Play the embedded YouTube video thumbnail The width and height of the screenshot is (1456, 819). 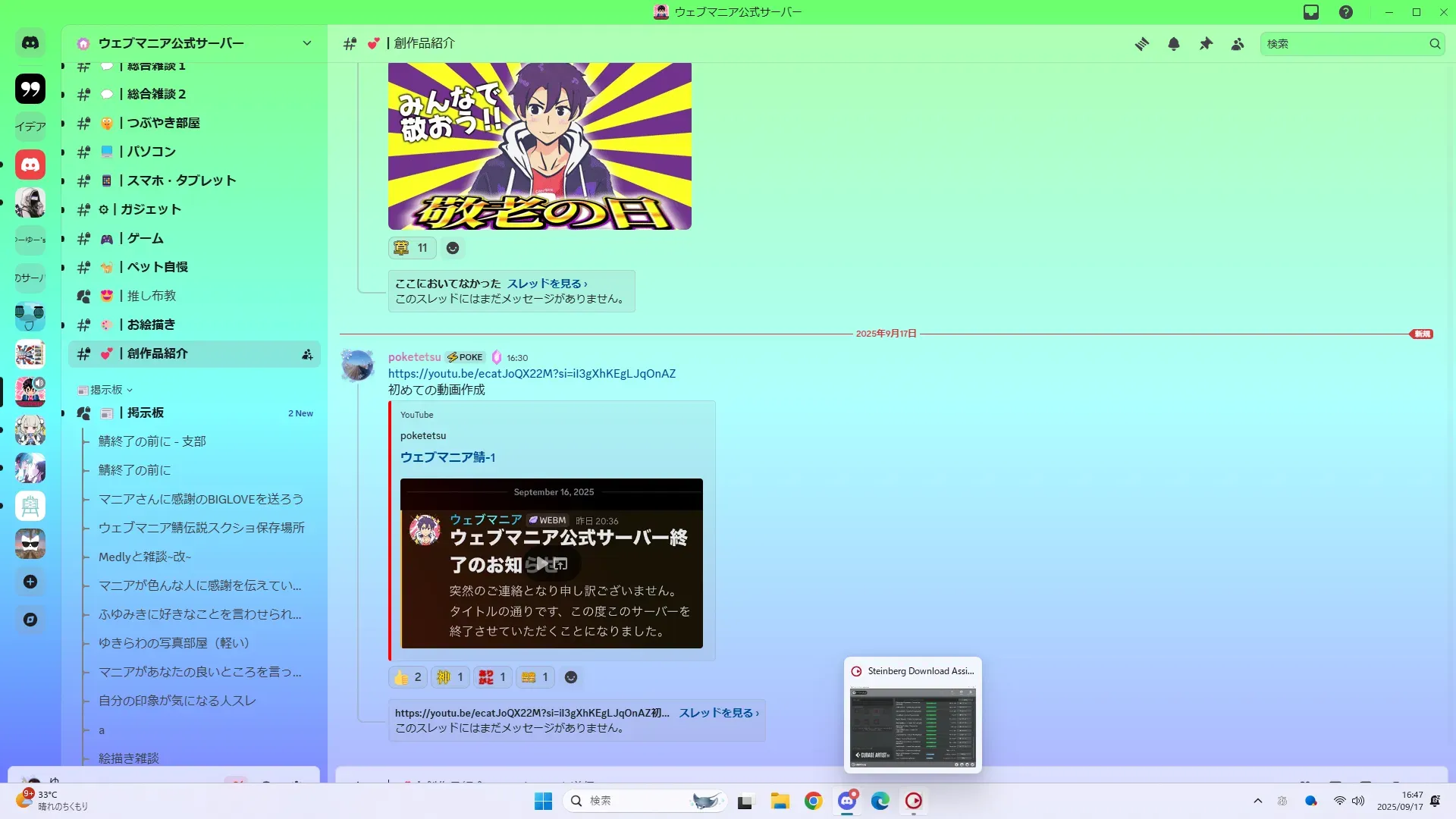point(542,563)
